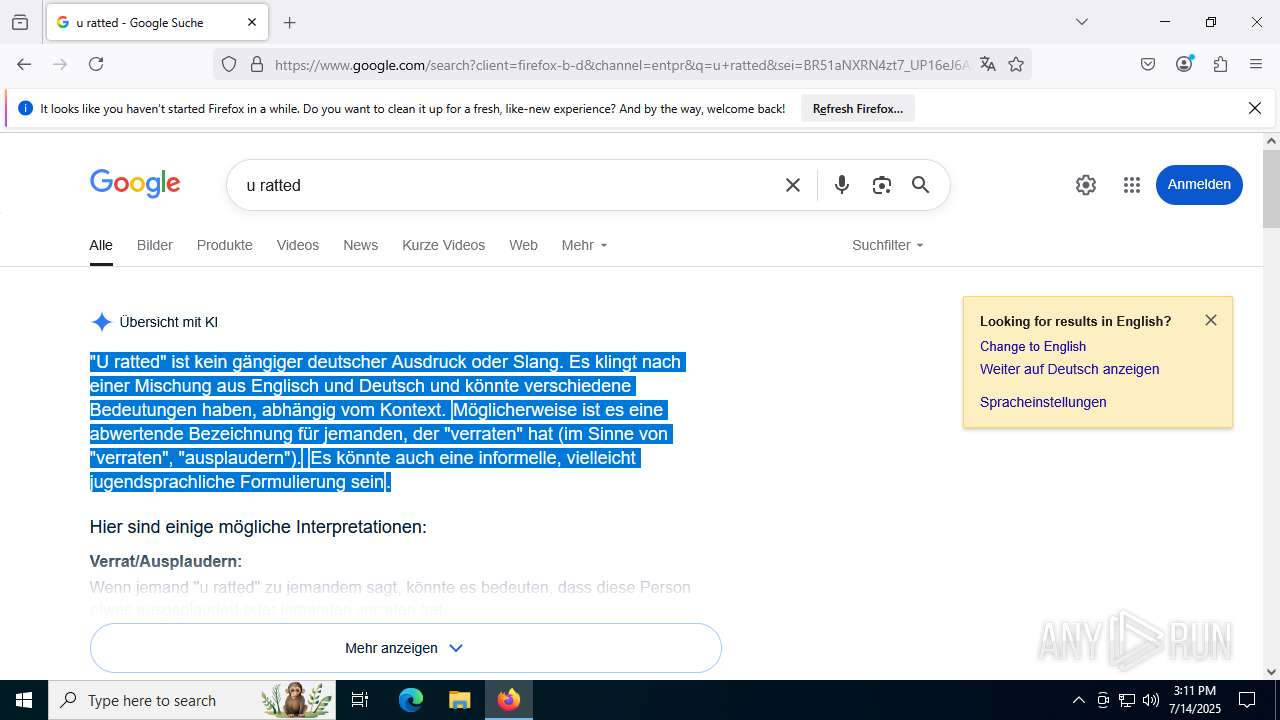The width and height of the screenshot is (1280, 720).
Task: Select the Alle results tab
Action: [101, 245]
